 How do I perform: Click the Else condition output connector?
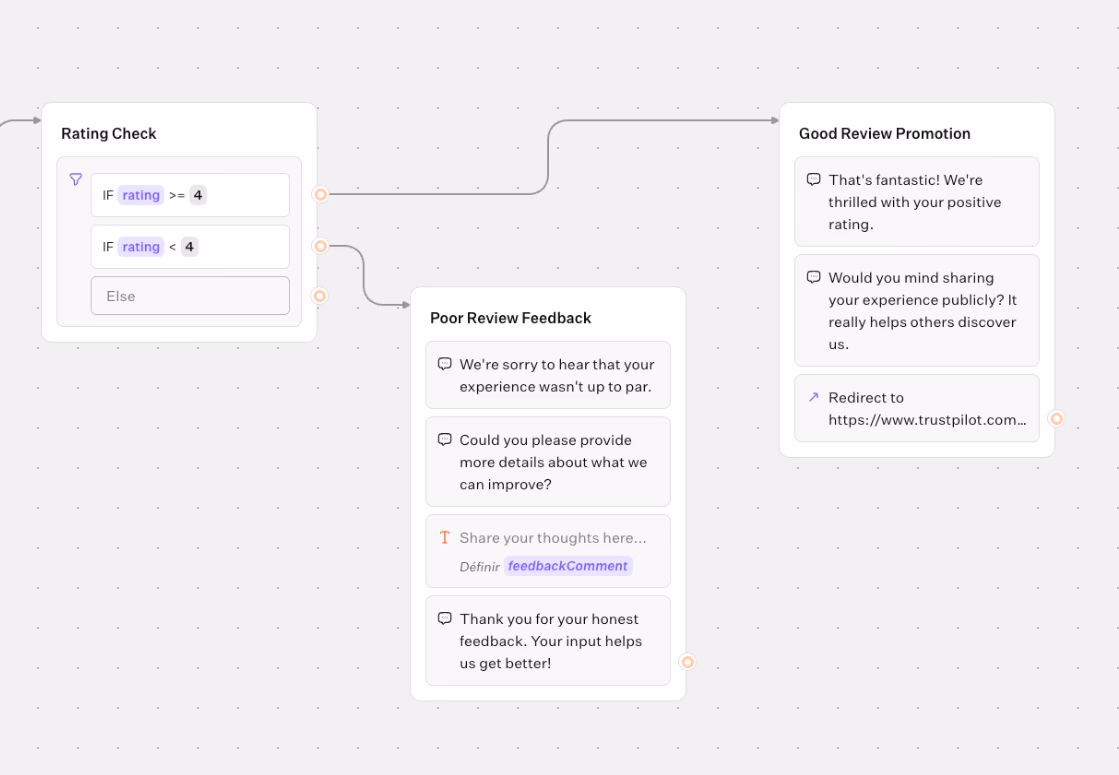coord(320,296)
